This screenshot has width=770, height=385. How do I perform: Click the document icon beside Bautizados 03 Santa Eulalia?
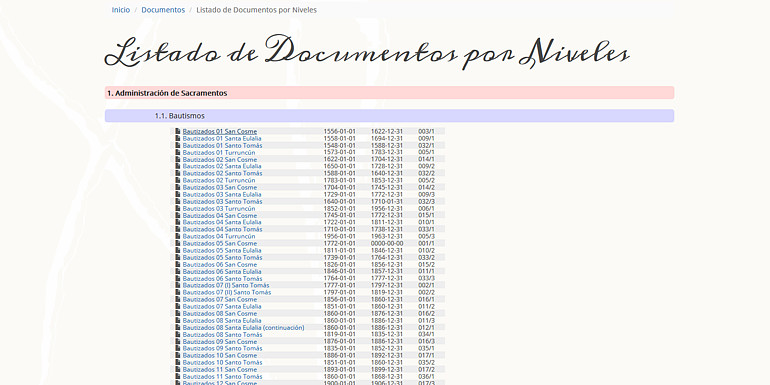pyautogui.click(x=178, y=194)
